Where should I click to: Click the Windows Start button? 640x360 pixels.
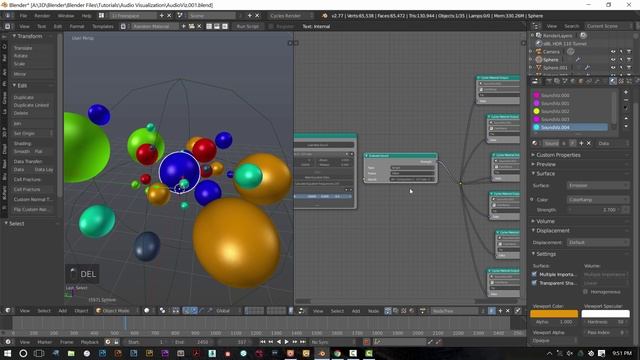(x=7, y=353)
